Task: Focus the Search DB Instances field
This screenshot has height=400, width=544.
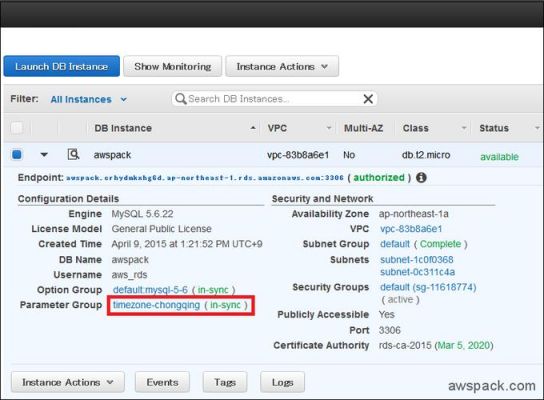Action: coord(274,99)
